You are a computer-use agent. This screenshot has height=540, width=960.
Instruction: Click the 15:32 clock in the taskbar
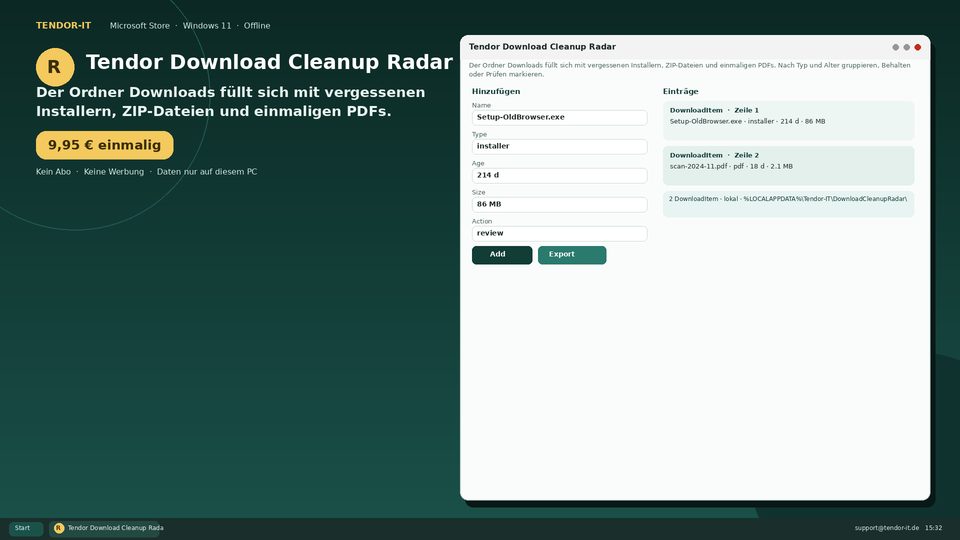click(934, 528)
